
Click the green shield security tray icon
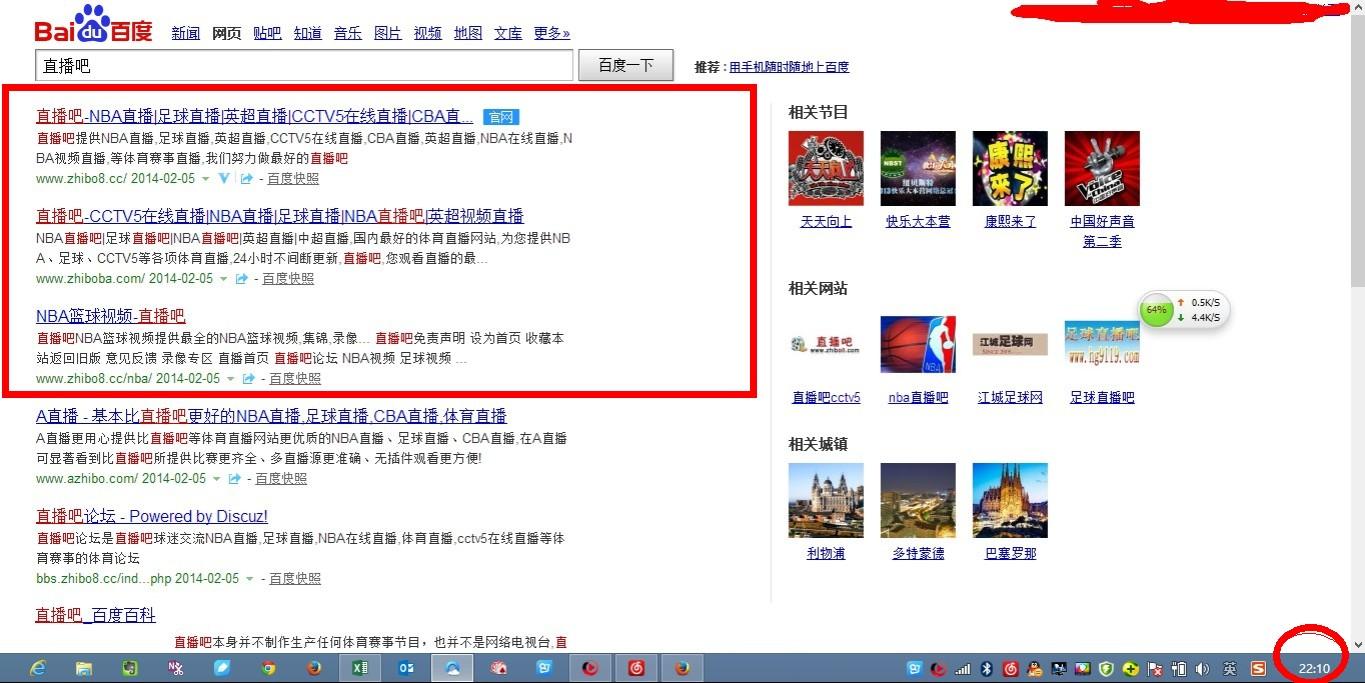tap(1106, 669)
